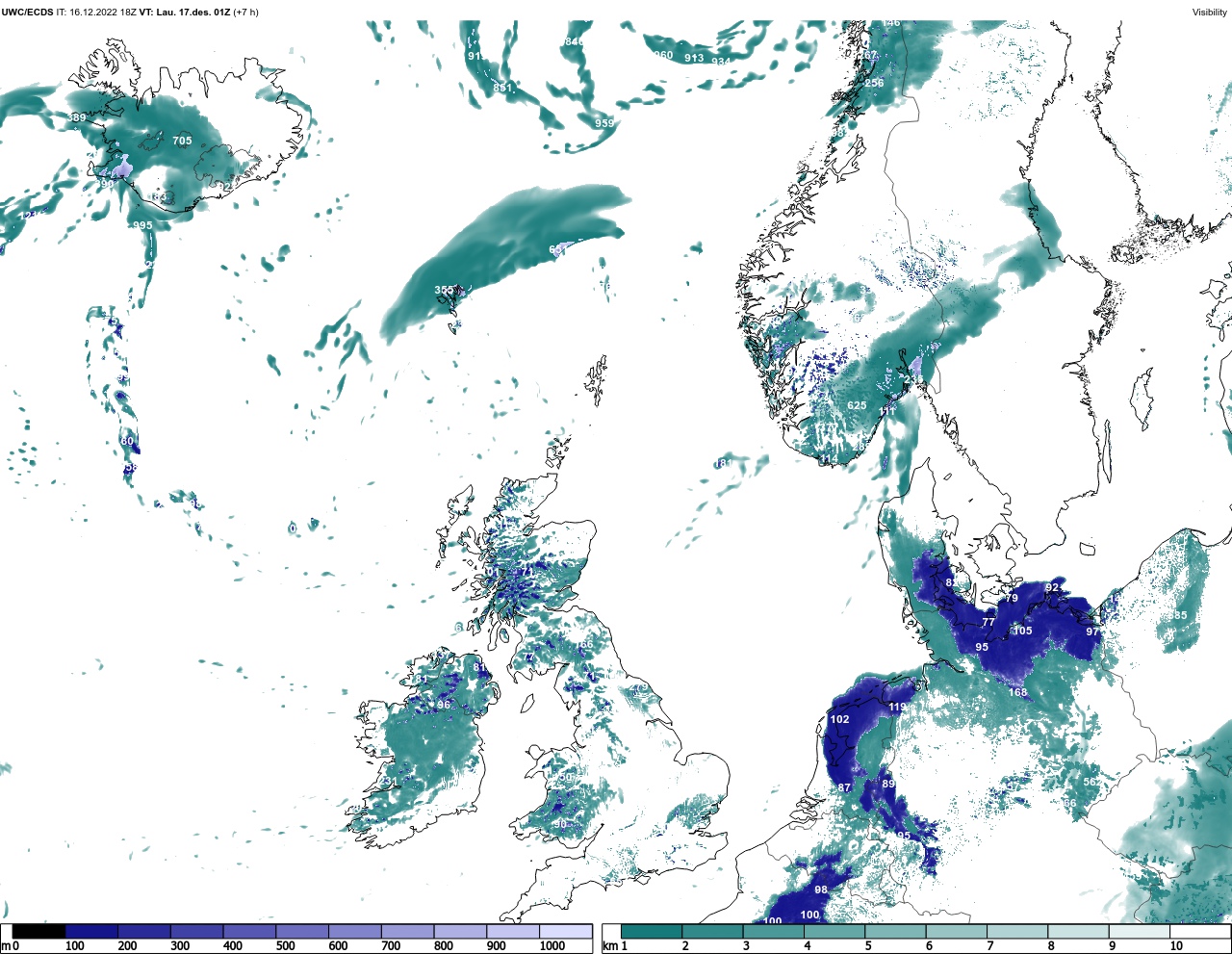Select the swatch between 800 and 900 m
The height and width of the screenshot is (954, 1232).
tap(460, 931)
